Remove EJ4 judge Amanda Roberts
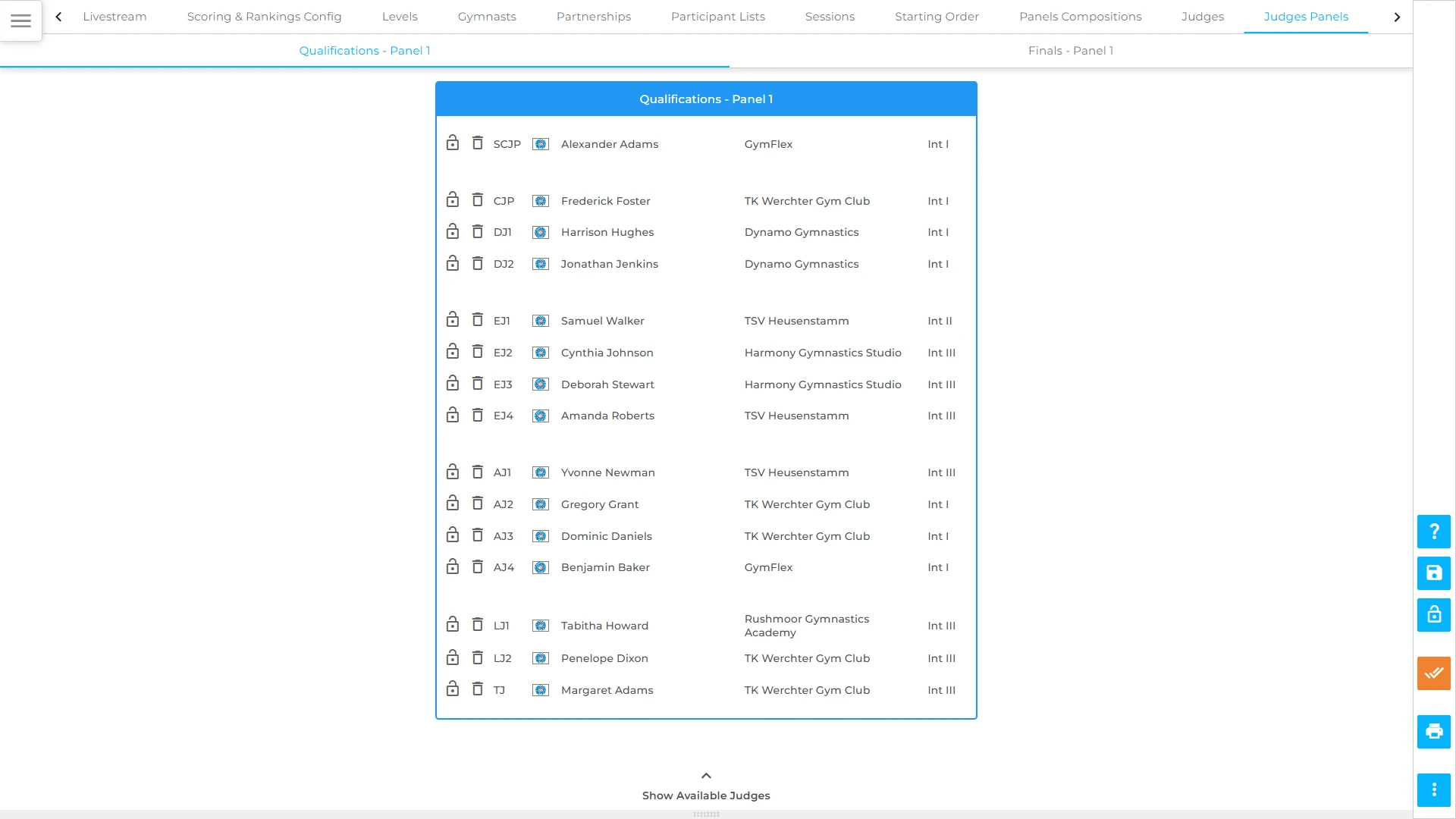1456x819 pixels. (478, 415)
